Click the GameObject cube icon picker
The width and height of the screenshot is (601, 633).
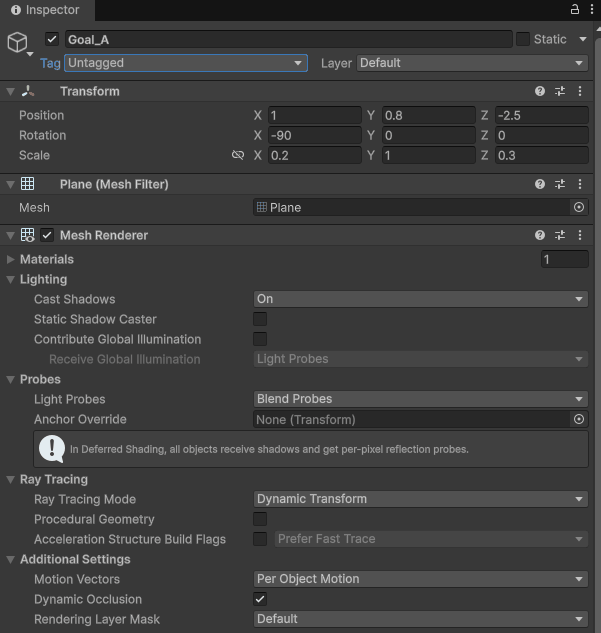[17, 41]
